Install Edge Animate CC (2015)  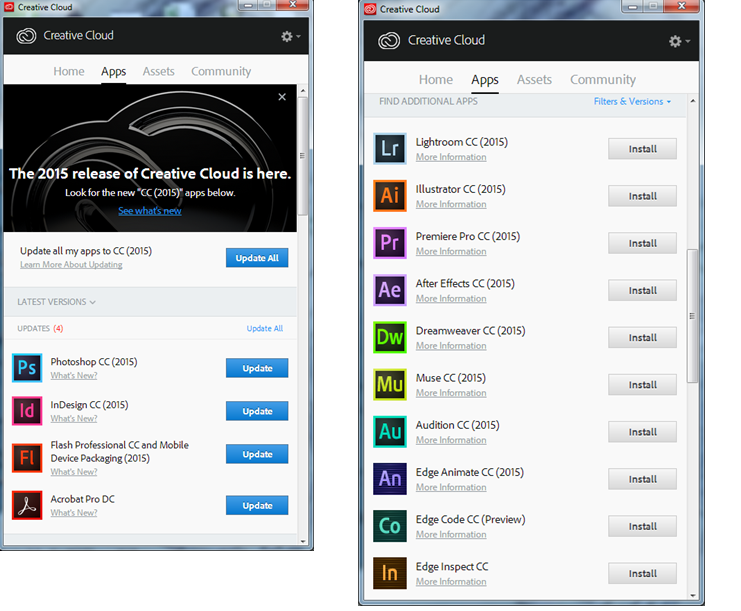tap(642, 479)
